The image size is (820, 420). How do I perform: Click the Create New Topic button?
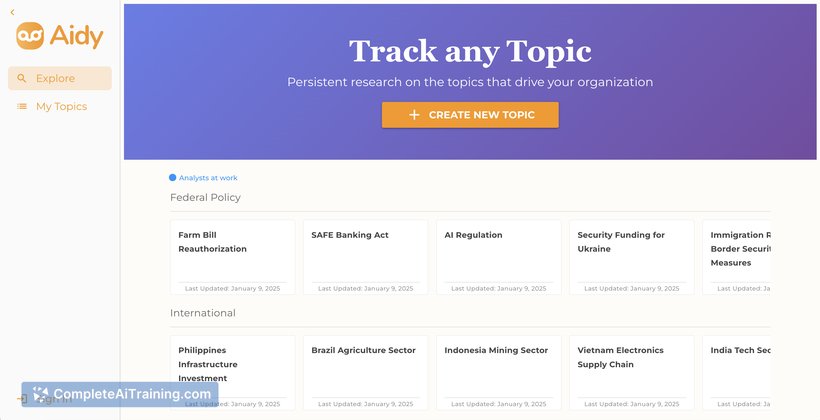(470, 115)
